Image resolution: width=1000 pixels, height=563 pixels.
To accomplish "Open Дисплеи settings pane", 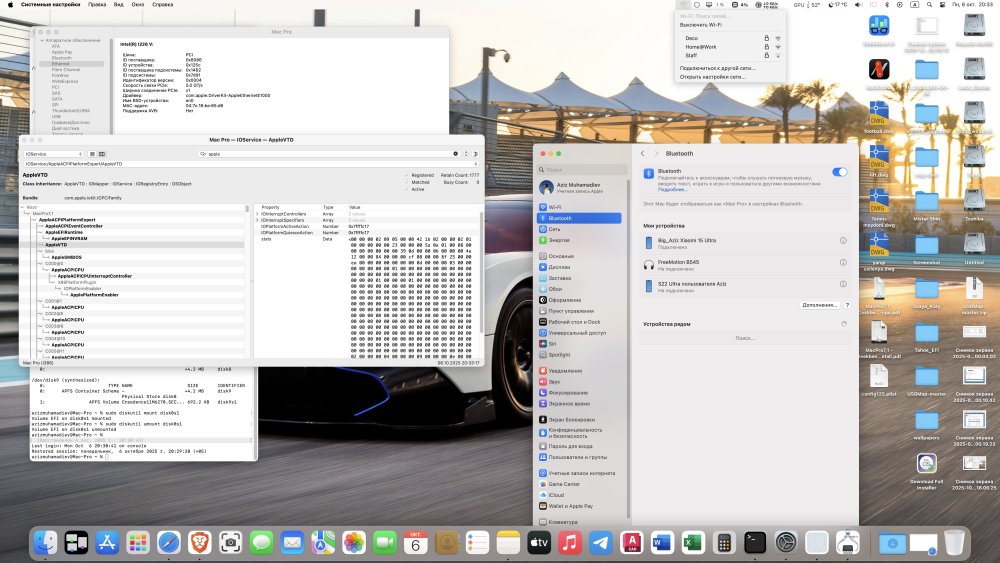I will click(579, 267).
